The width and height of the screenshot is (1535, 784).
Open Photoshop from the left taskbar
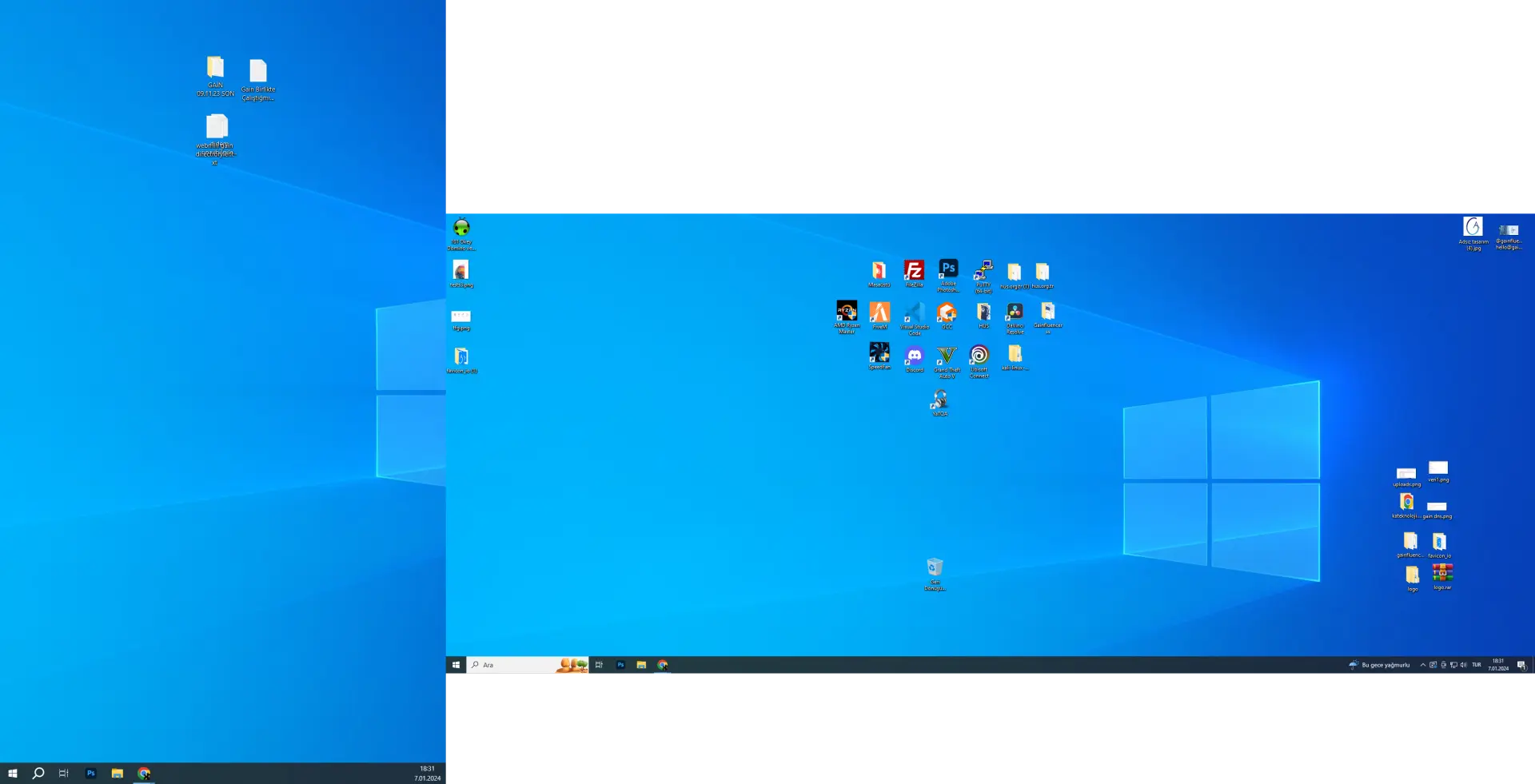tap(90, 773)
